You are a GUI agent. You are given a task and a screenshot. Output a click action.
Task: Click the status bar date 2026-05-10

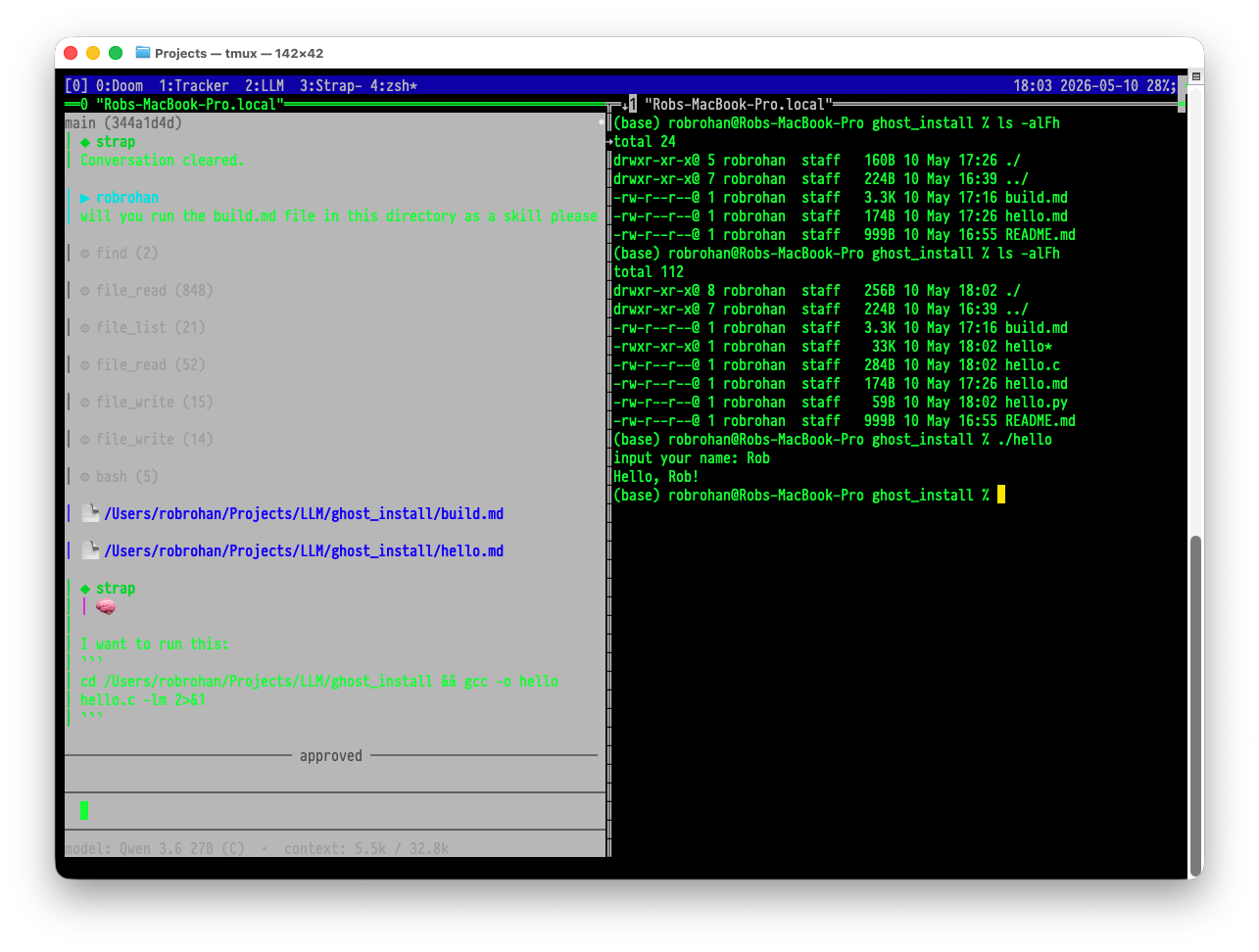[x=1099, y=86]
